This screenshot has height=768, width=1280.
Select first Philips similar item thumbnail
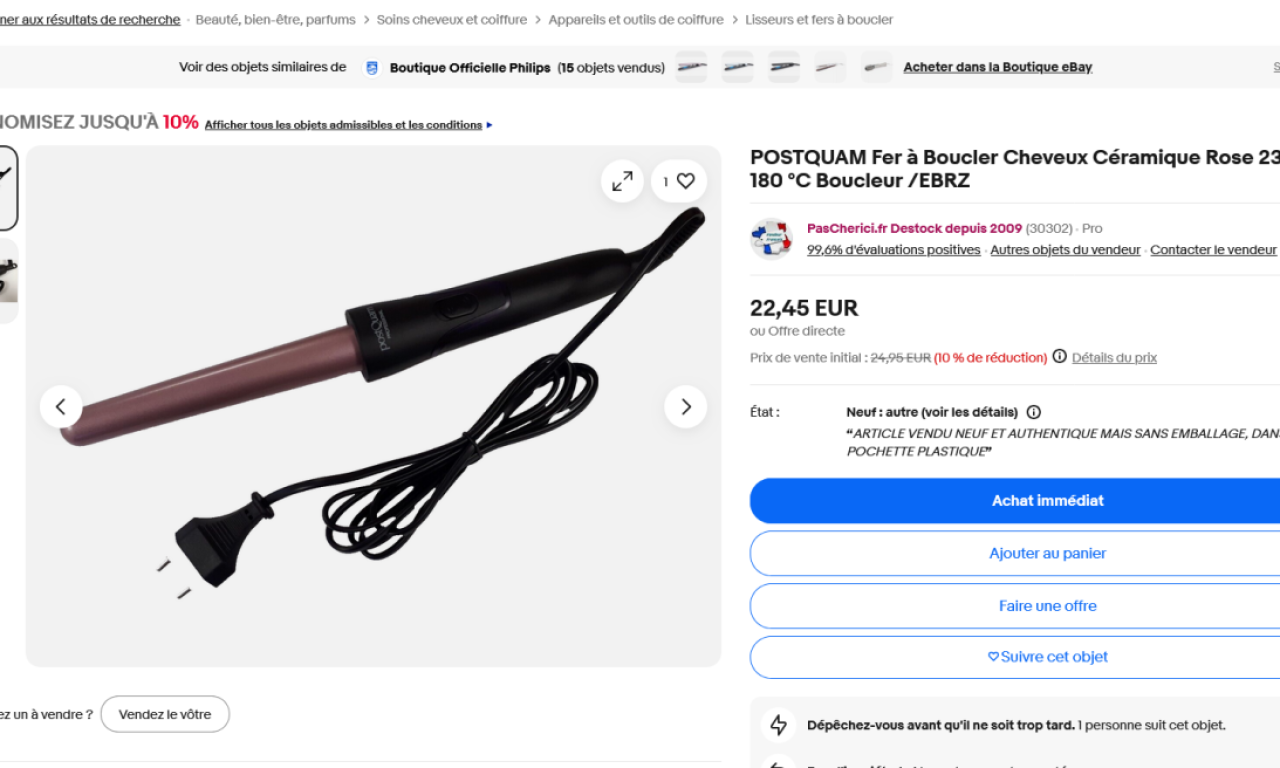coord(691,67)
